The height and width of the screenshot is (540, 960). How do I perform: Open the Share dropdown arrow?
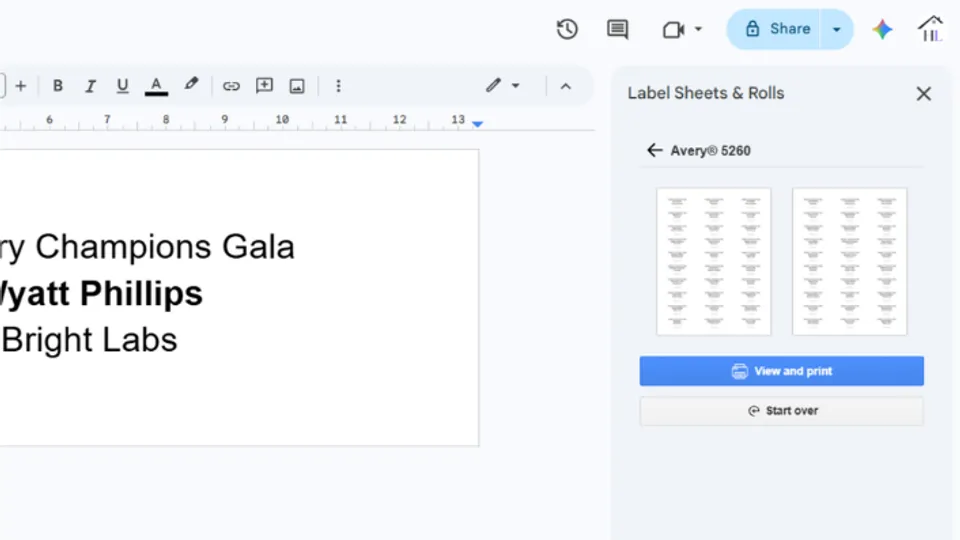(836, 29)
